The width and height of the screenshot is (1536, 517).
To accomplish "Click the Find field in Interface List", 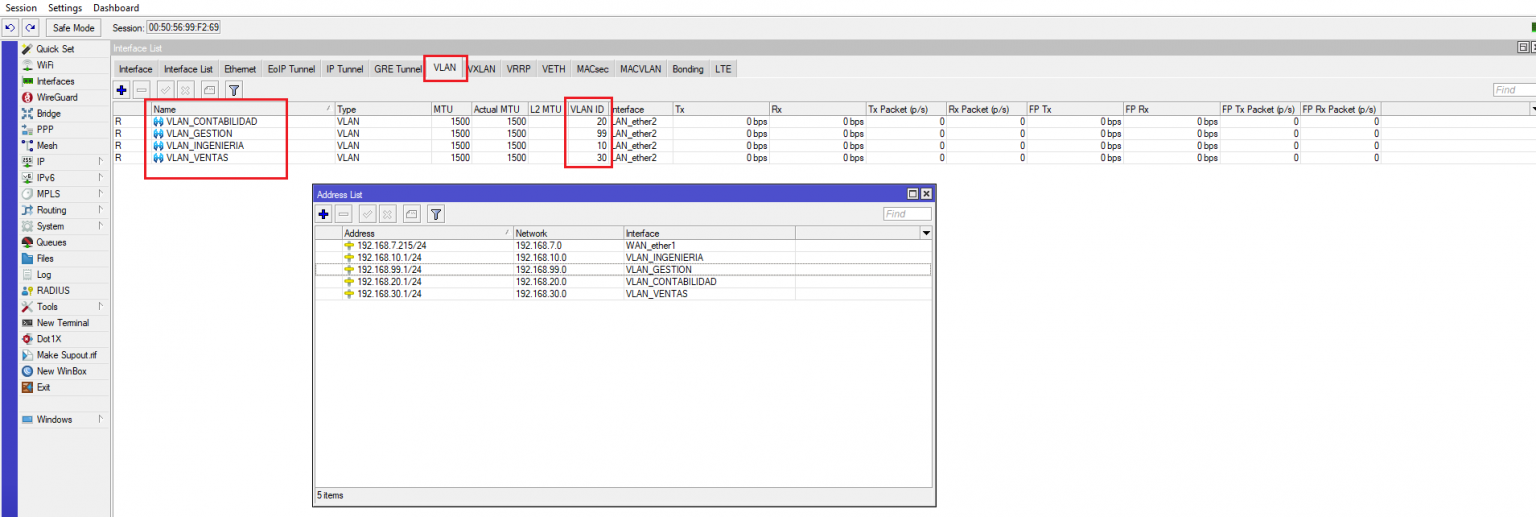I will tap(1514, 90).
